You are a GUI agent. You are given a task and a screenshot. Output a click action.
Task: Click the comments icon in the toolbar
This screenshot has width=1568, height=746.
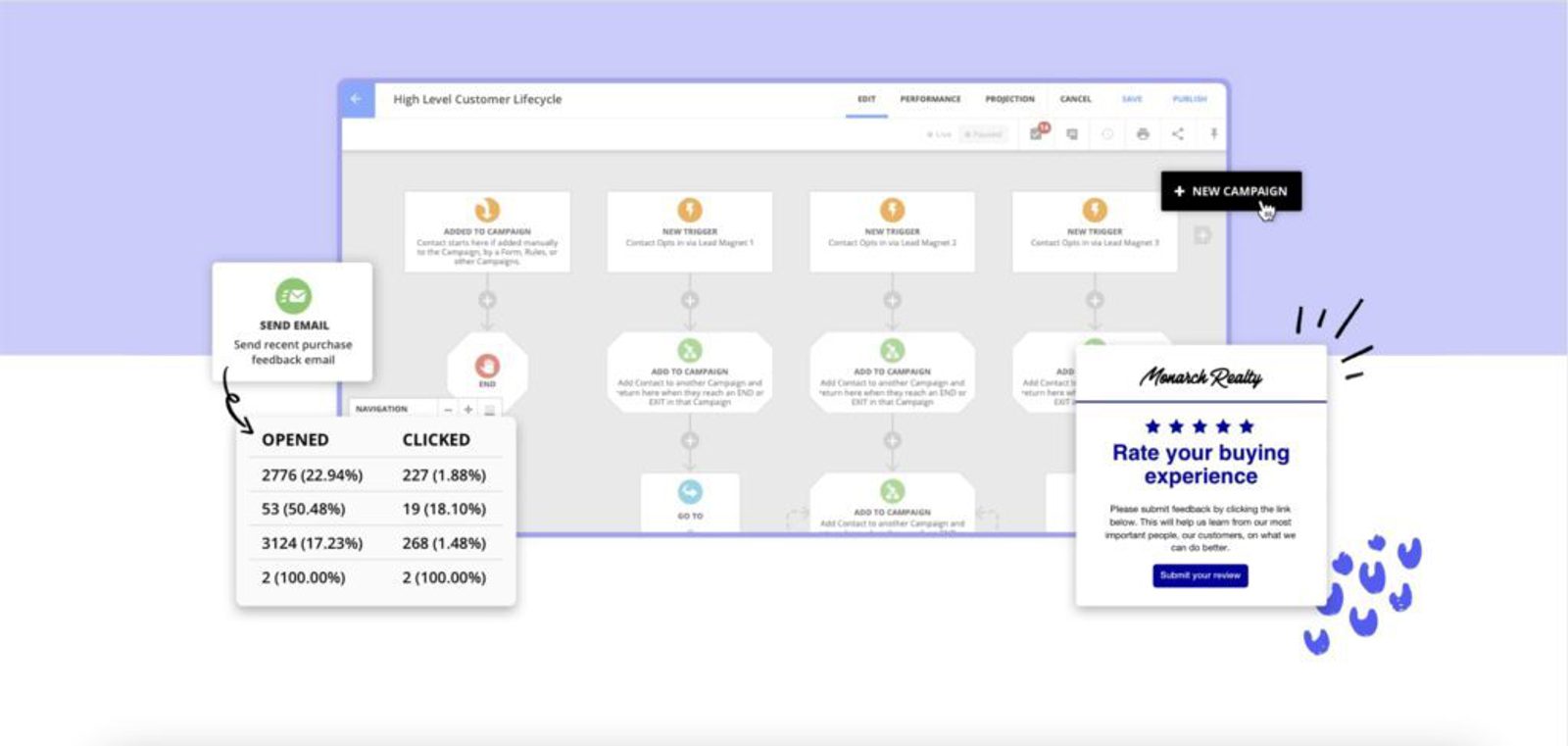click(1072, 134)
